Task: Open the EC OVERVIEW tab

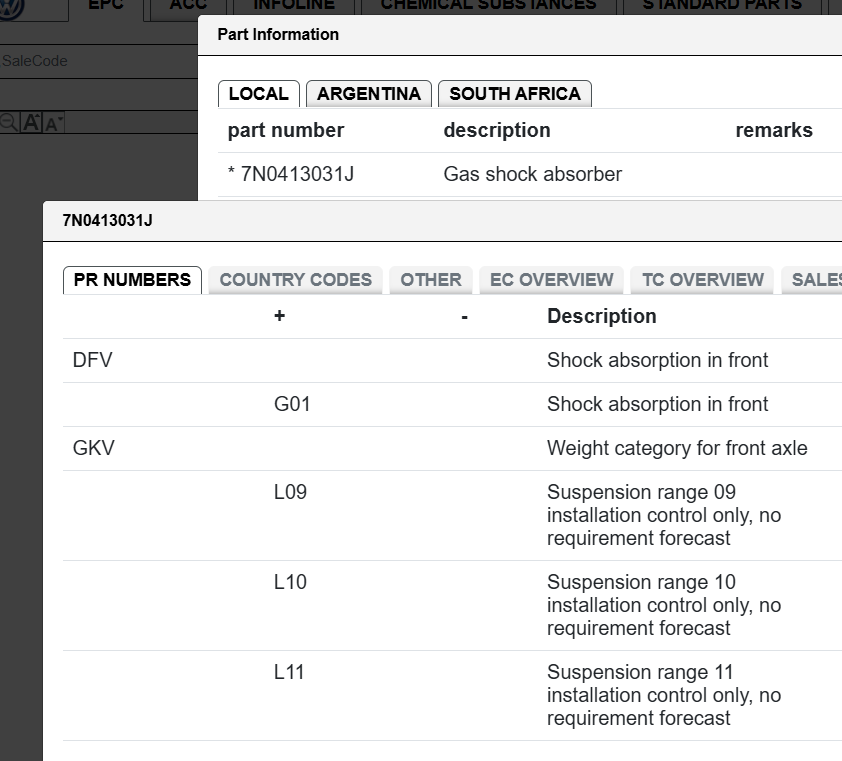Action: pos(551,280)
